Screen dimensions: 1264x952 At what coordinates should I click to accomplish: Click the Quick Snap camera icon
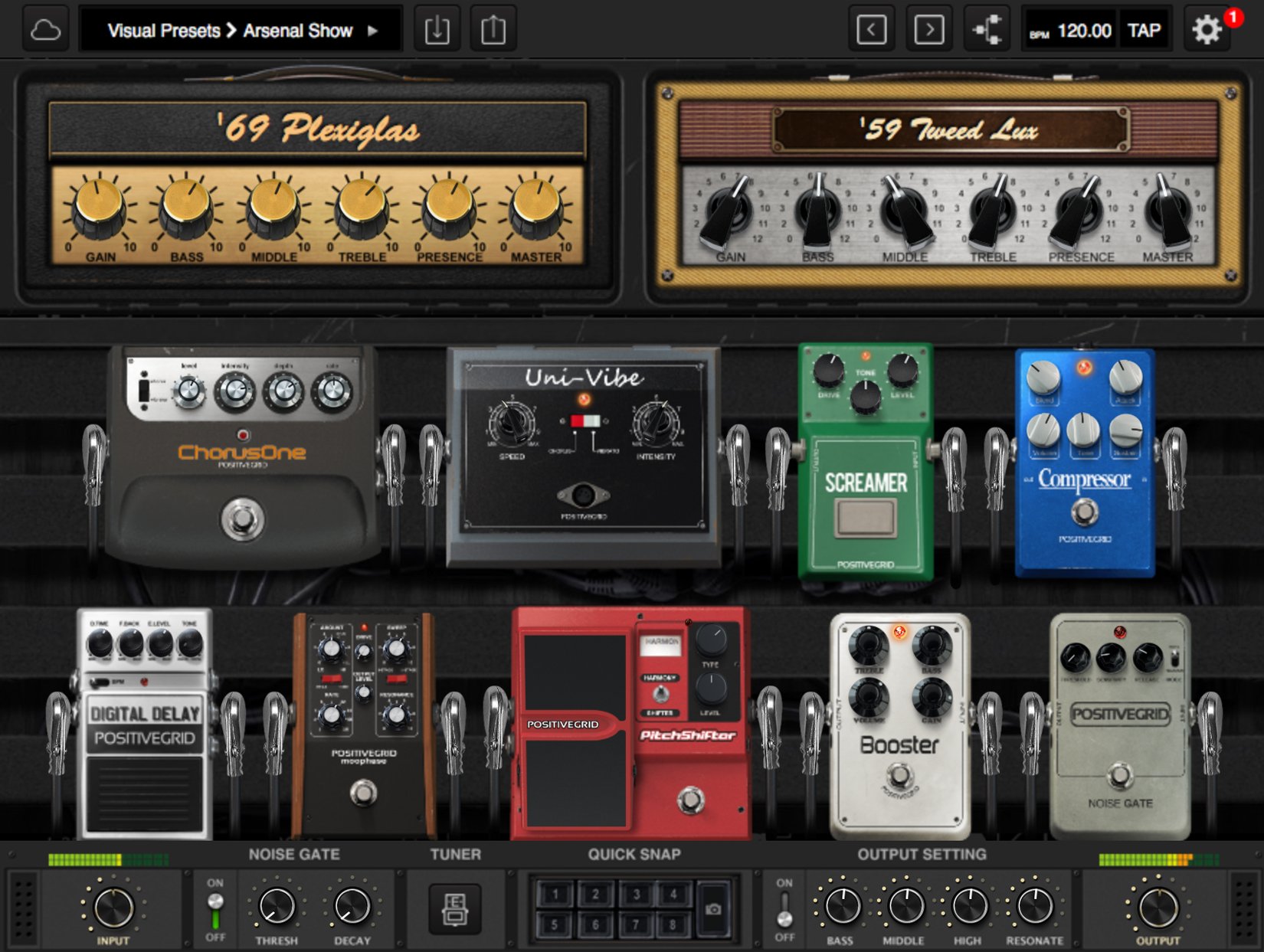pyautogui.click(x=712, y=911)
